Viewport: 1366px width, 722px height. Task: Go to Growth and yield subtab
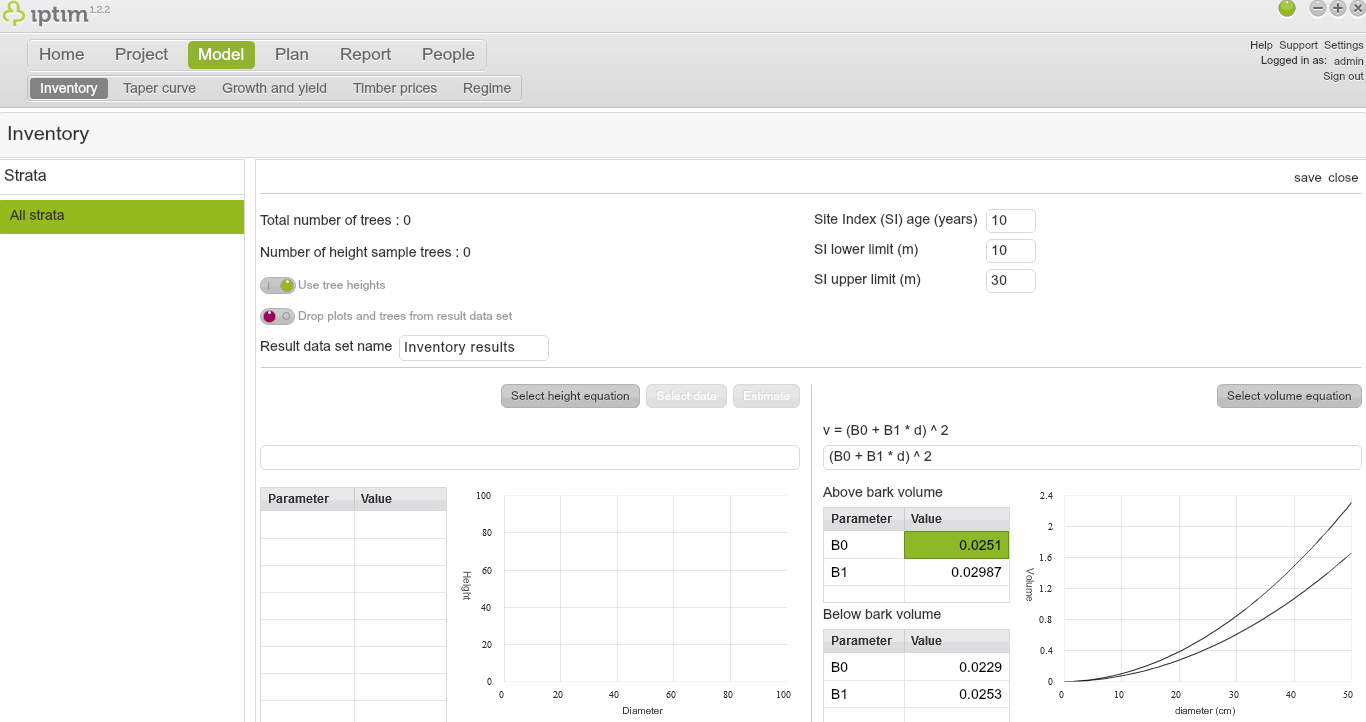coord(274,88)
